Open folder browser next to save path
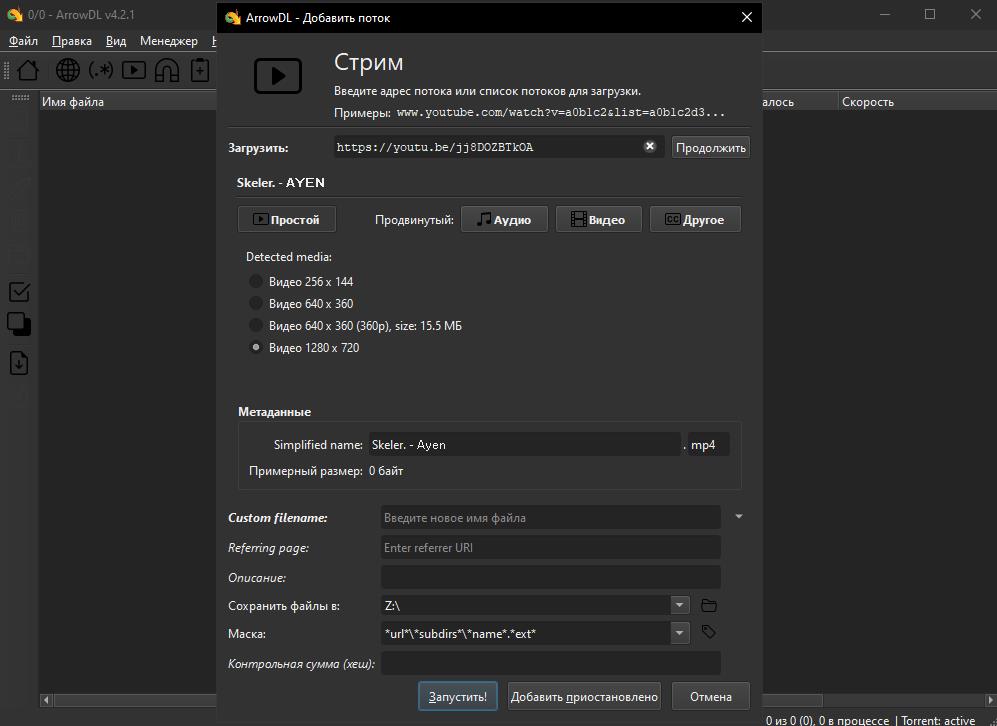This screenshot has width=997, height=726. 709,605
